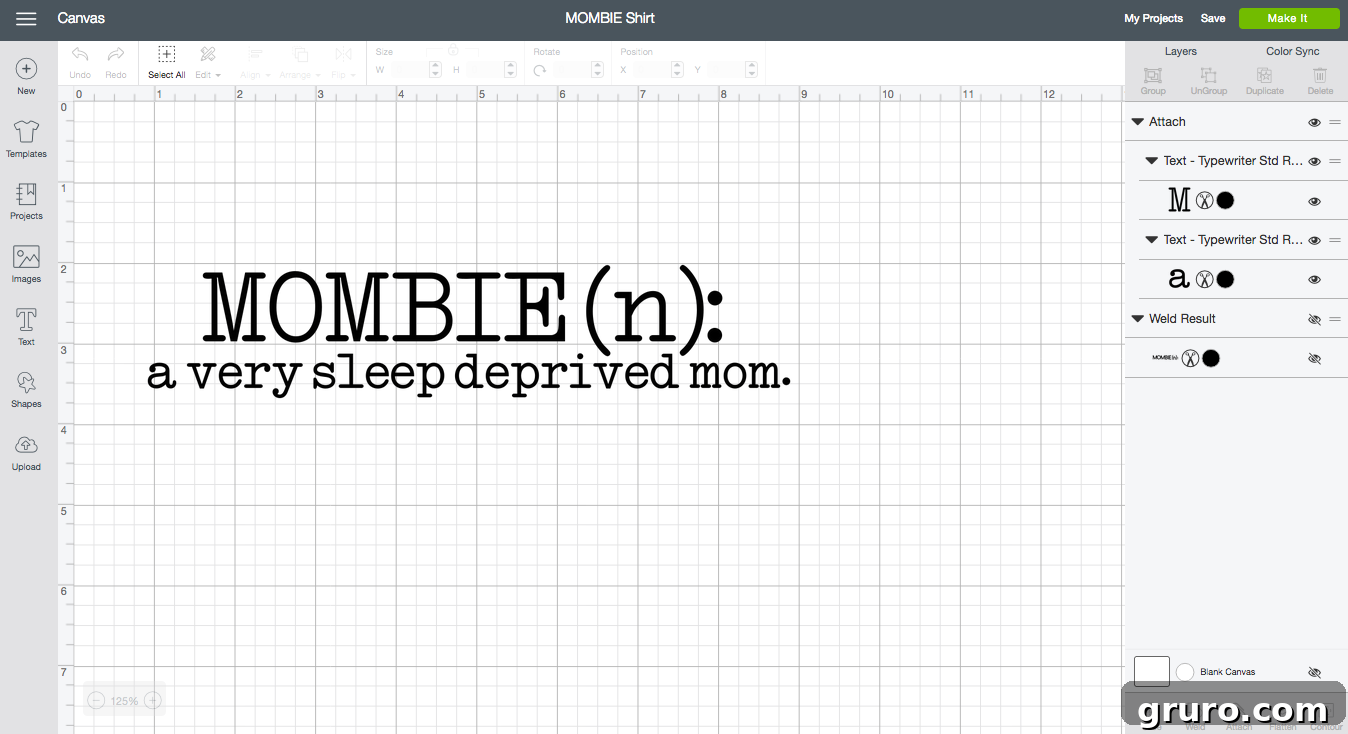Click the Canvas label in header
The width and height of the screenshot is (1348, 734).
click(81, 18)
